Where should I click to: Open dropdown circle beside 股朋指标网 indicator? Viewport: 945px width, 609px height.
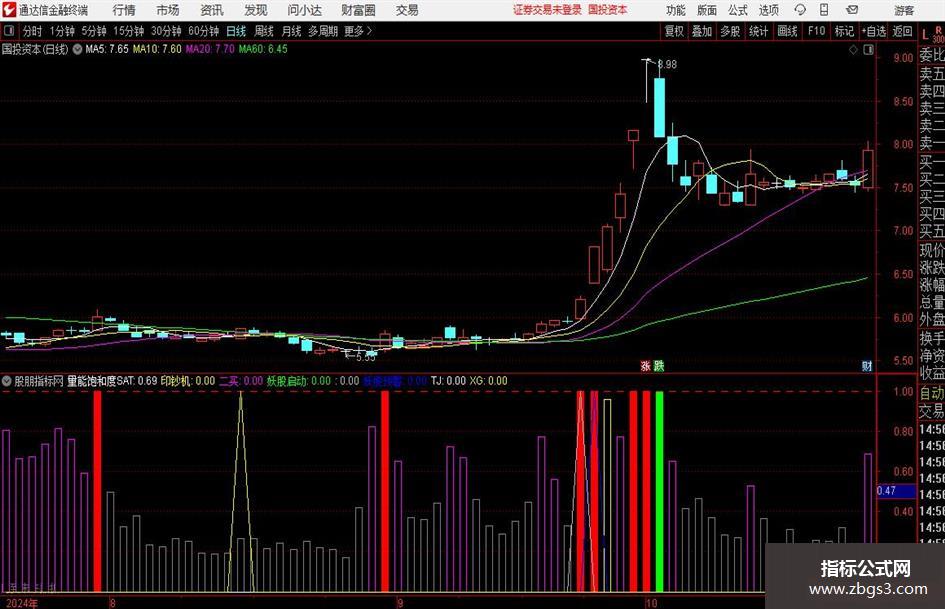[7, 381]
